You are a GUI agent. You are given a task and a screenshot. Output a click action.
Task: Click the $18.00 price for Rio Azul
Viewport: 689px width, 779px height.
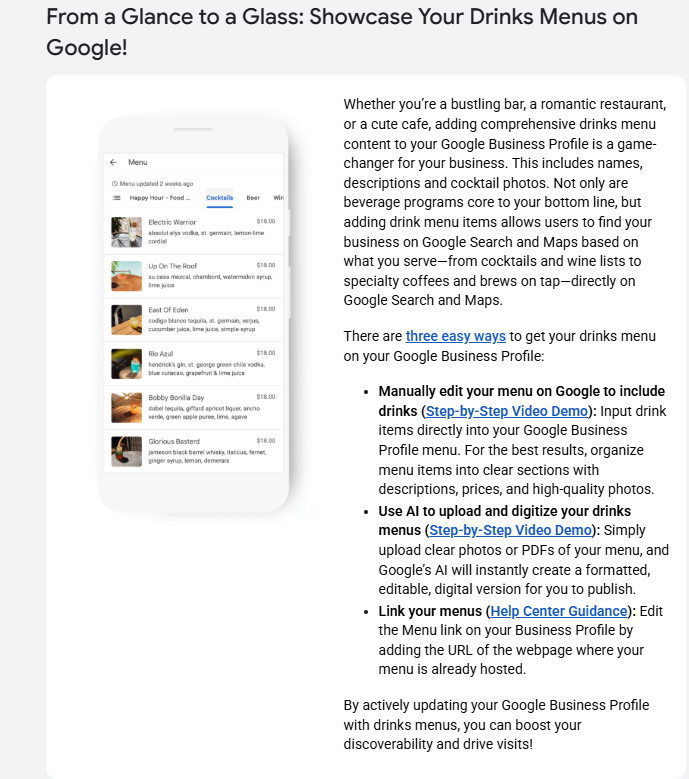(266, 353)
